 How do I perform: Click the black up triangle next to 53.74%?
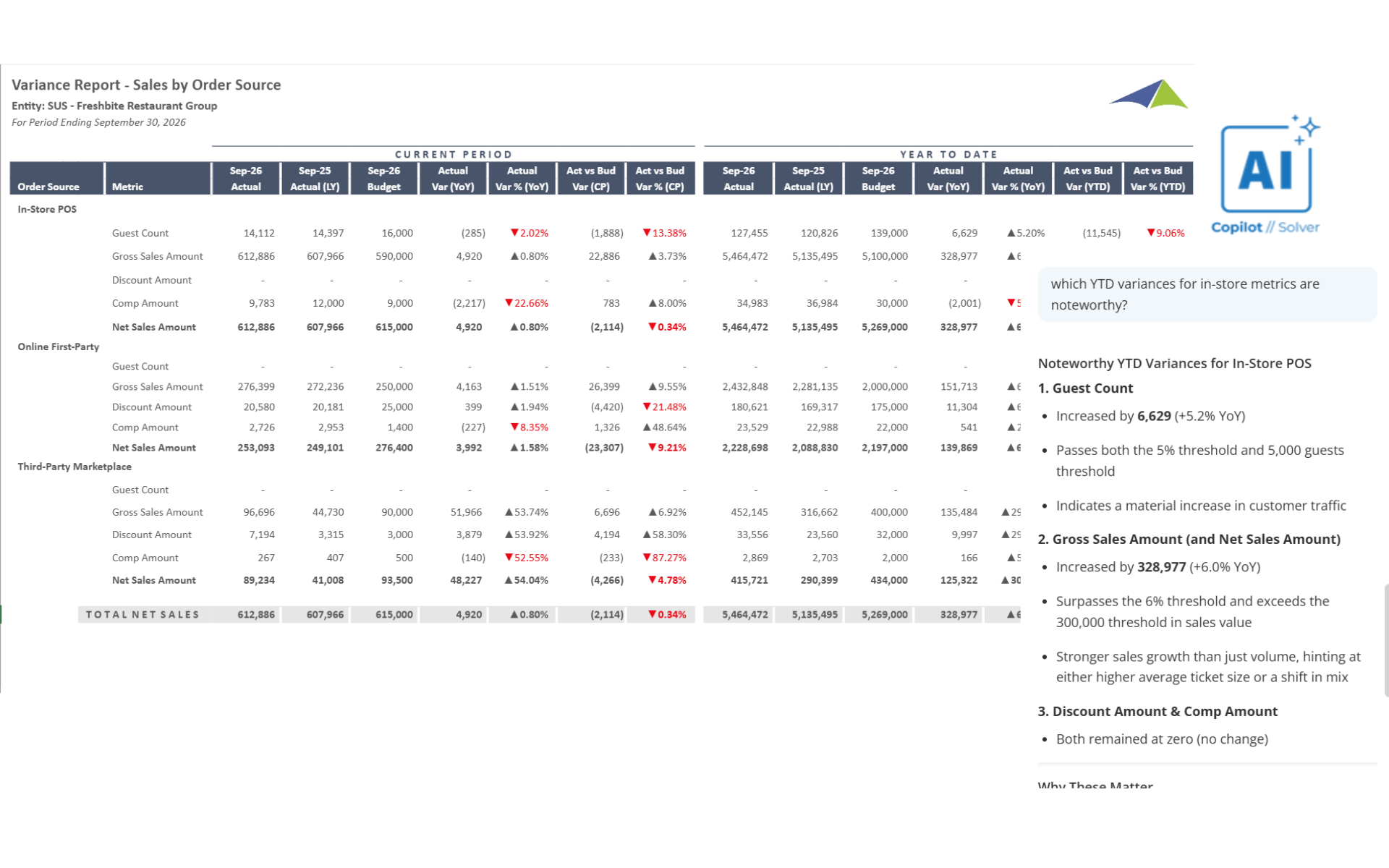pyautogui.click(x=509, y=512)
